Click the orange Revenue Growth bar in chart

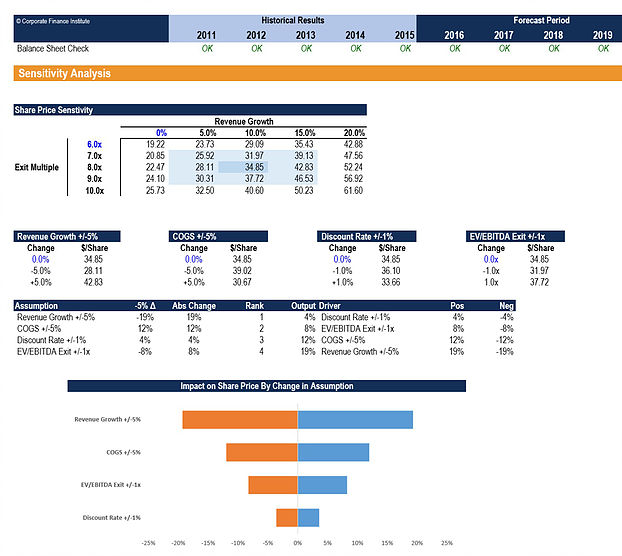click(240, 420)
